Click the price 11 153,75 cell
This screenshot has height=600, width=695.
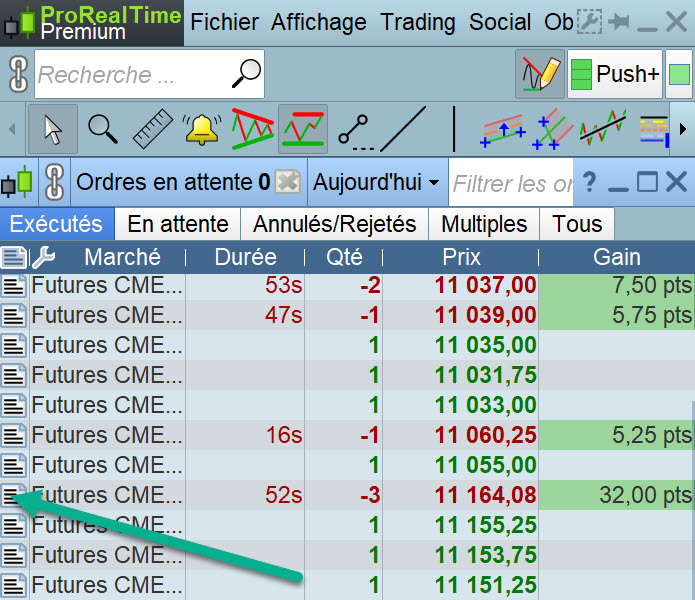[461, 555]
